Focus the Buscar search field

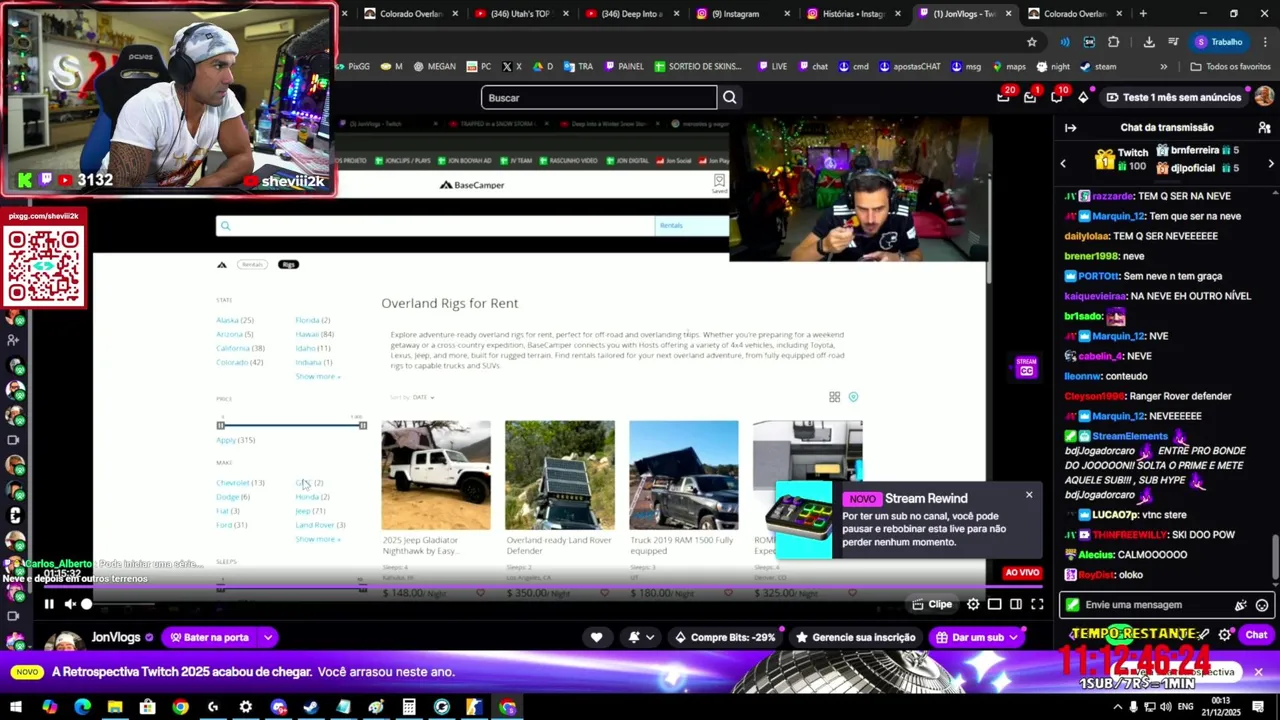point(599,97)
